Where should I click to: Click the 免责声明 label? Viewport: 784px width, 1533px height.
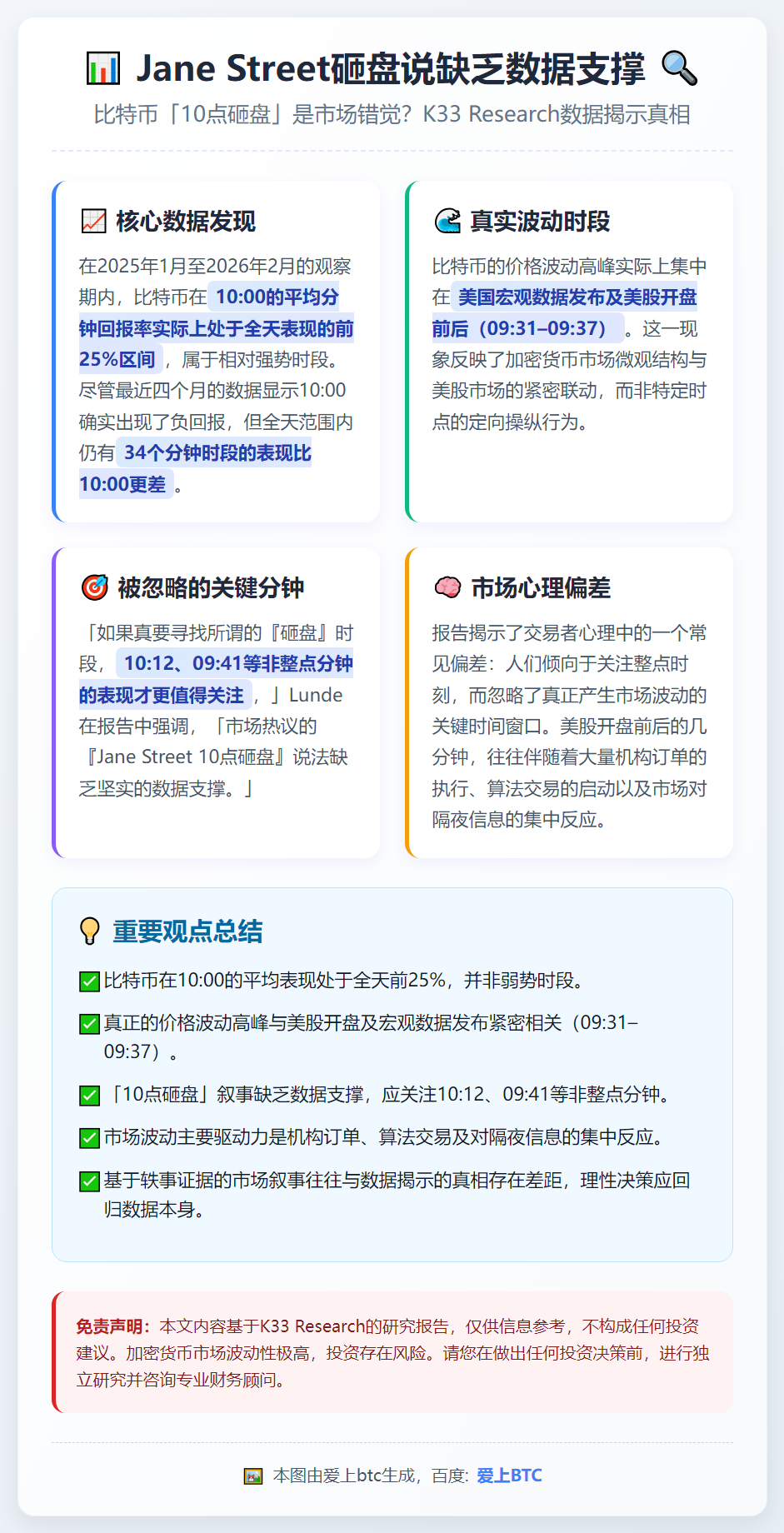(x=113, y=1326)
